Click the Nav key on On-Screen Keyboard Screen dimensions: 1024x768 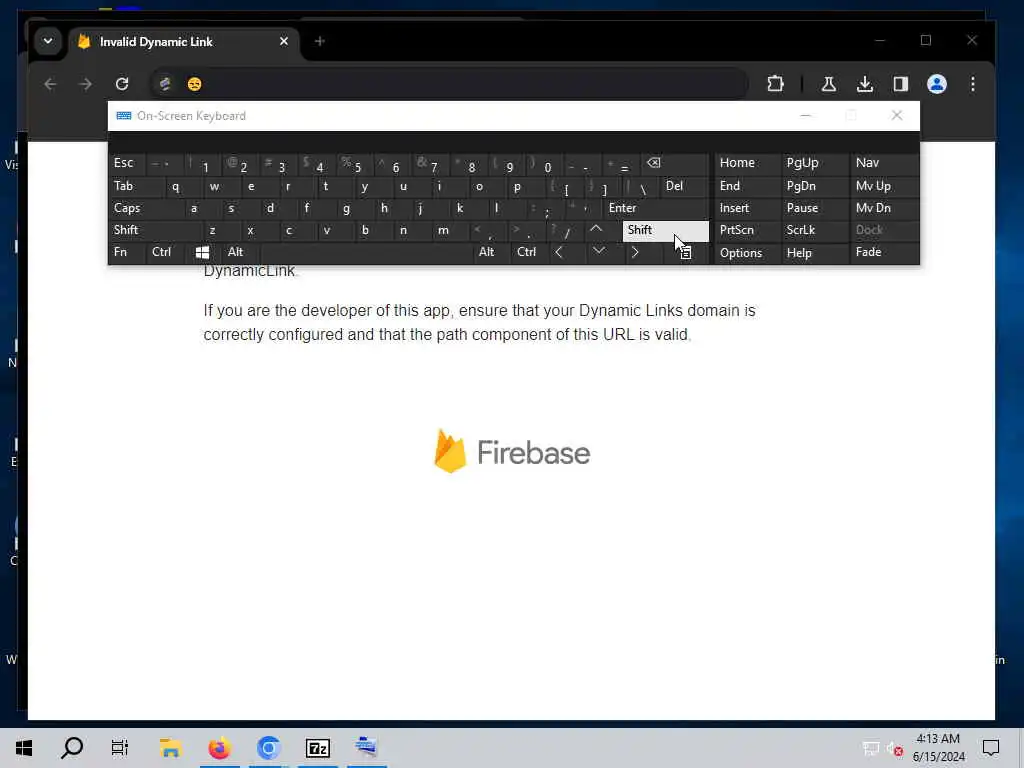tap(884, 163)
